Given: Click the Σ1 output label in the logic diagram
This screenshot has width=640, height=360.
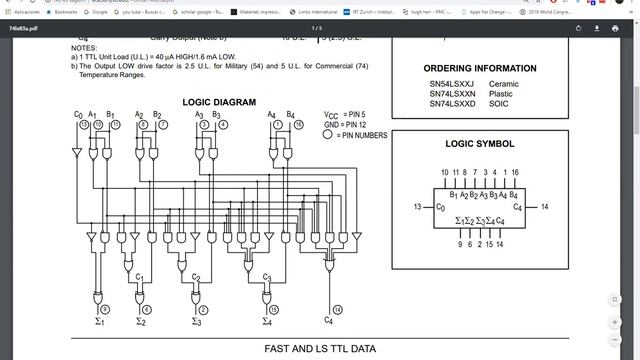Looking at the screenshot, I should coord(100,322).
